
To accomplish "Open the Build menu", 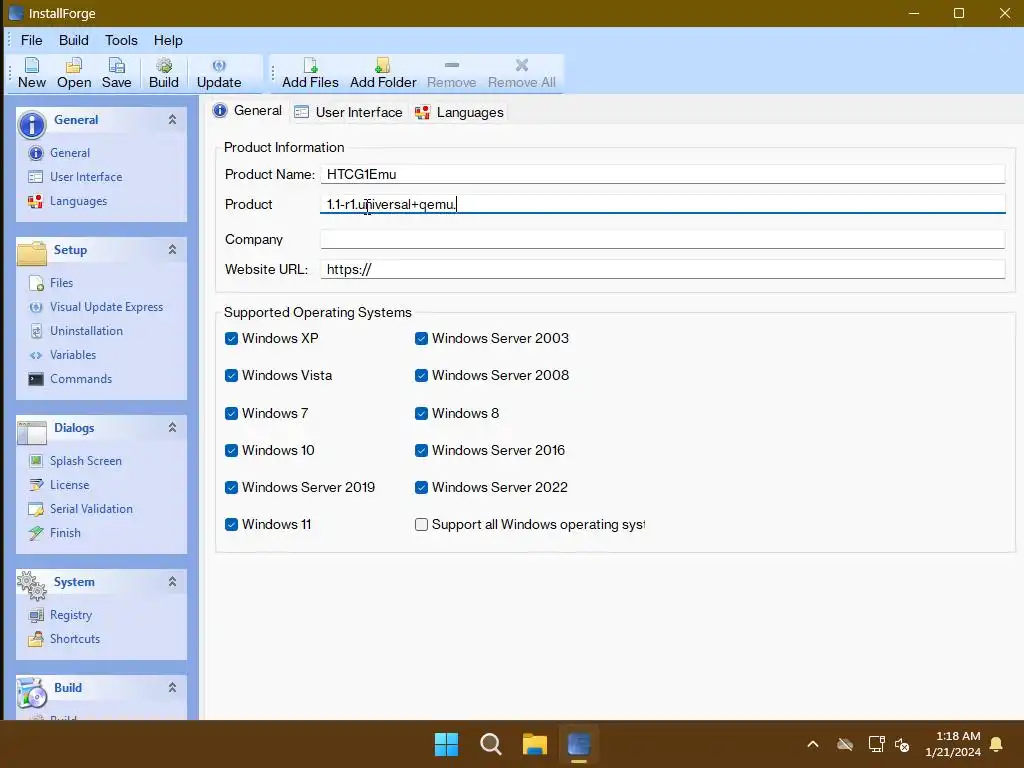I will 74,40.
